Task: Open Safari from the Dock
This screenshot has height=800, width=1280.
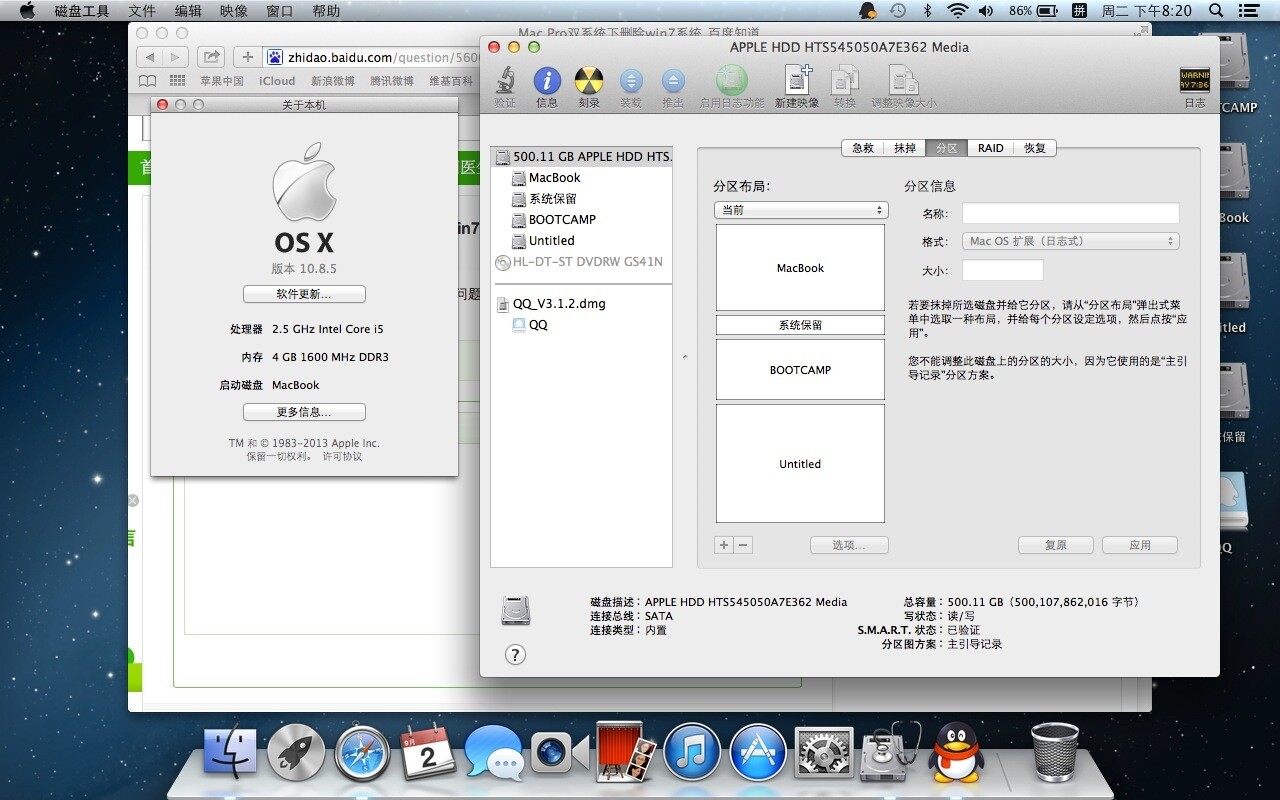Action: [x=362, y=753]
